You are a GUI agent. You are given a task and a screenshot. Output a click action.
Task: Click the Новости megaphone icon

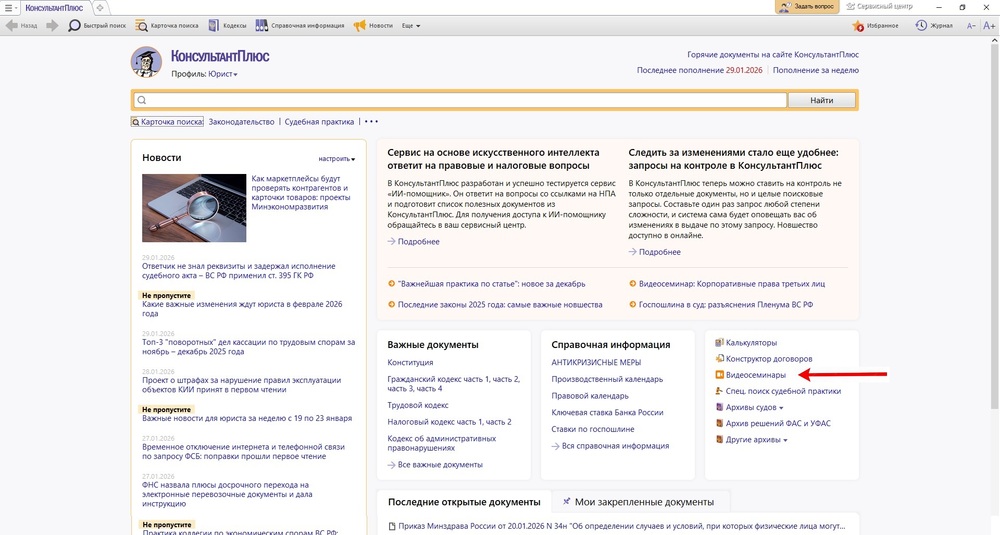(x=360, y=25)
